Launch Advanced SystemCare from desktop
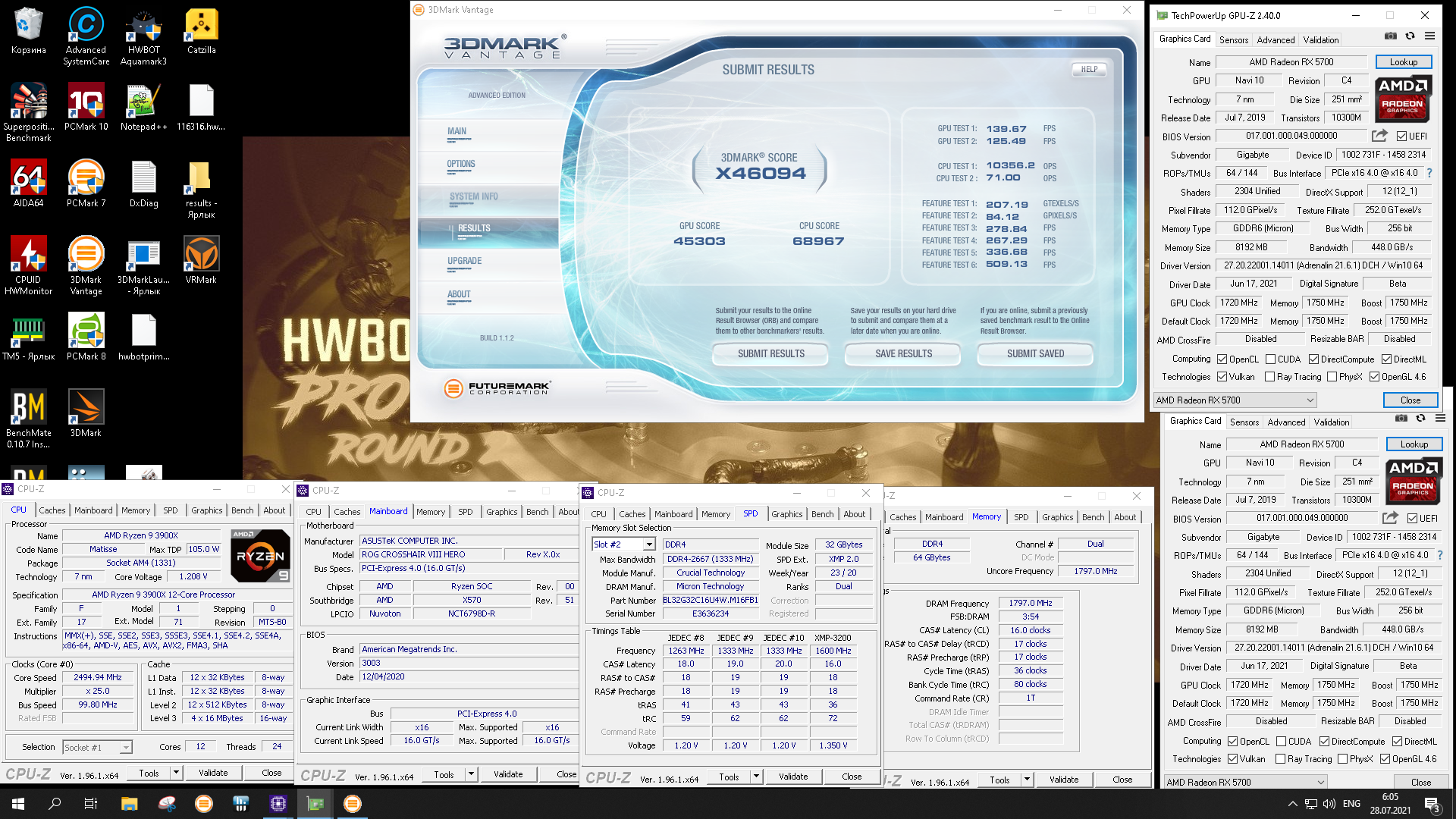 point(86,36)
